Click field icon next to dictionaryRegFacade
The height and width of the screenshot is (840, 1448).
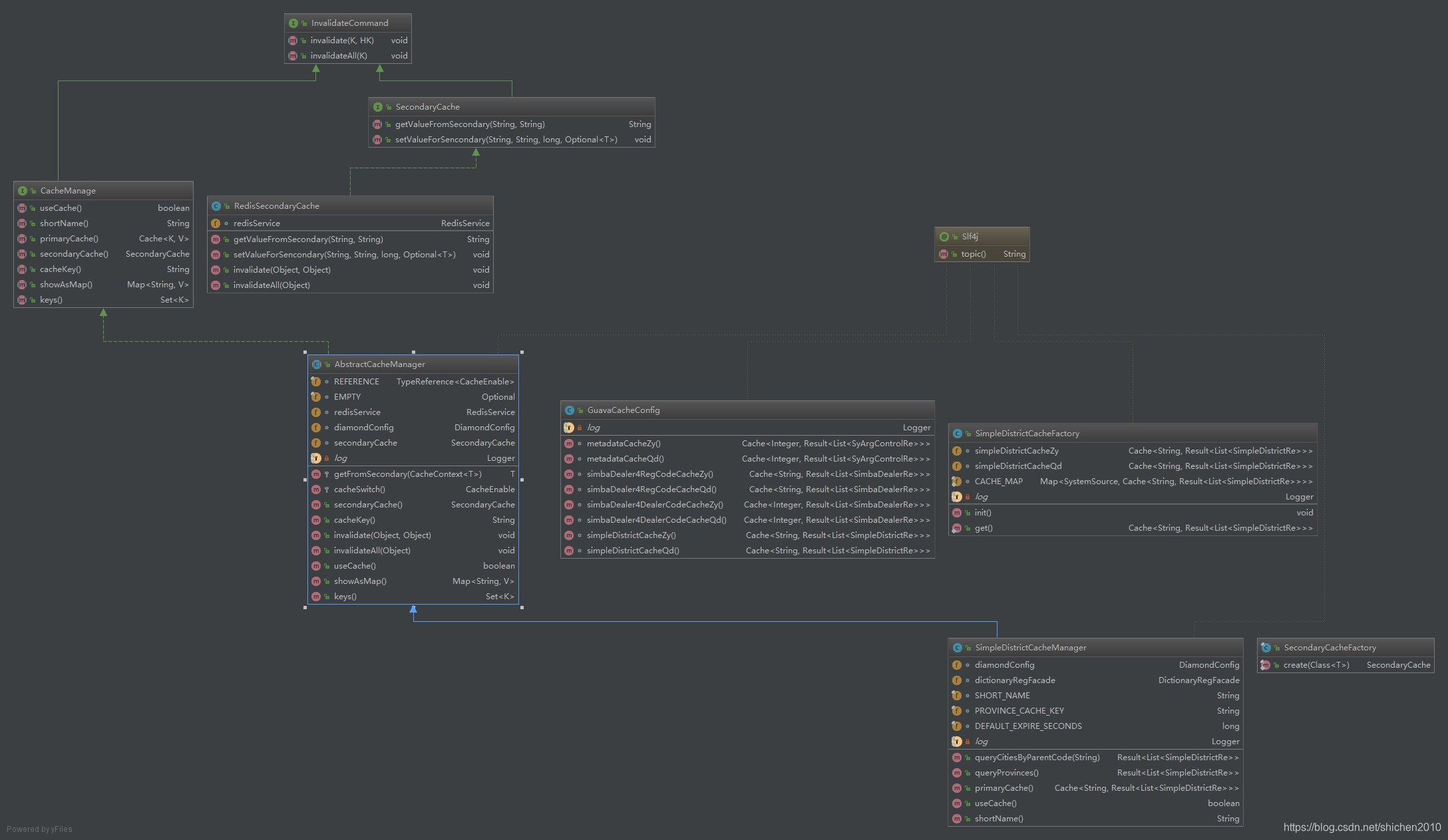[957, 680]
